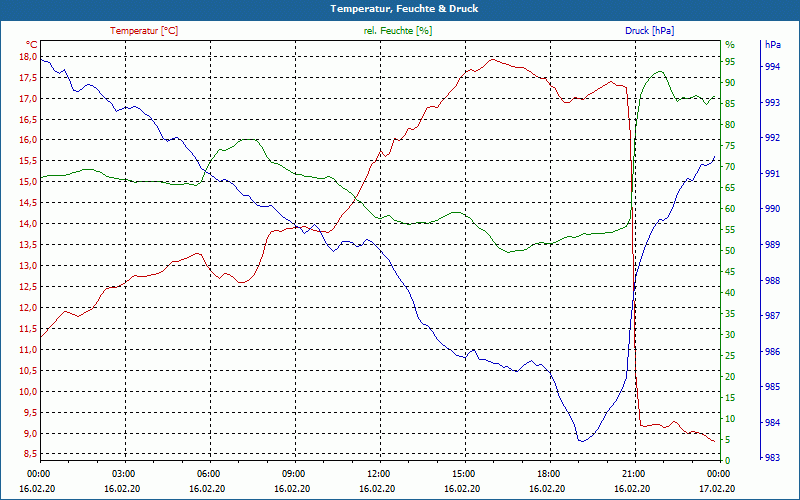
Task: Click the '50' humidity axis value
Action: coord(730,251)
